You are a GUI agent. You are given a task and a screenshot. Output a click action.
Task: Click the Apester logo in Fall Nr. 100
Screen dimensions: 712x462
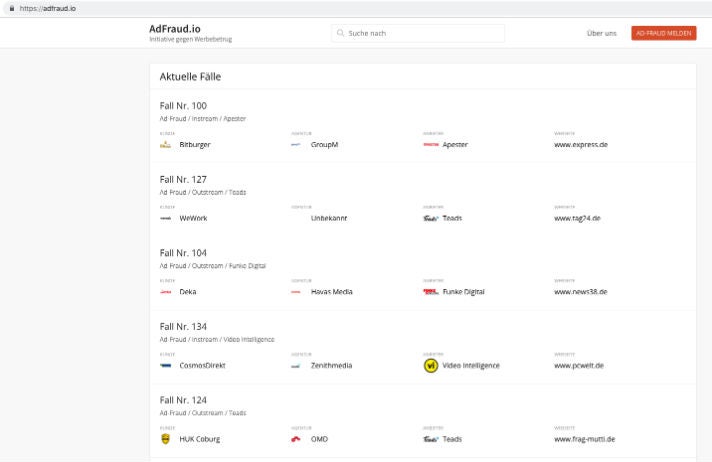(430, 144)
